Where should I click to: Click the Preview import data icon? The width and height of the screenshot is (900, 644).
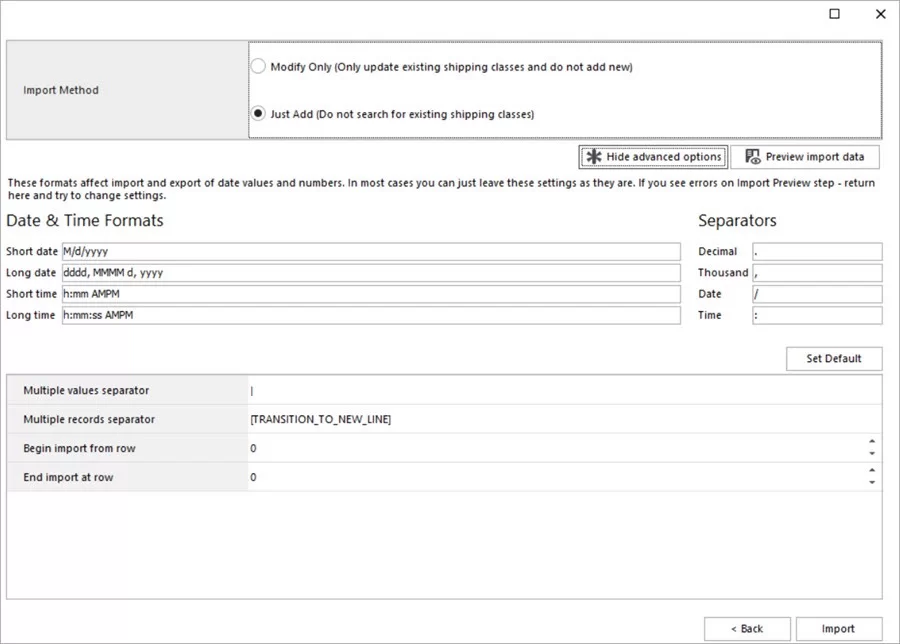point(753,156)
